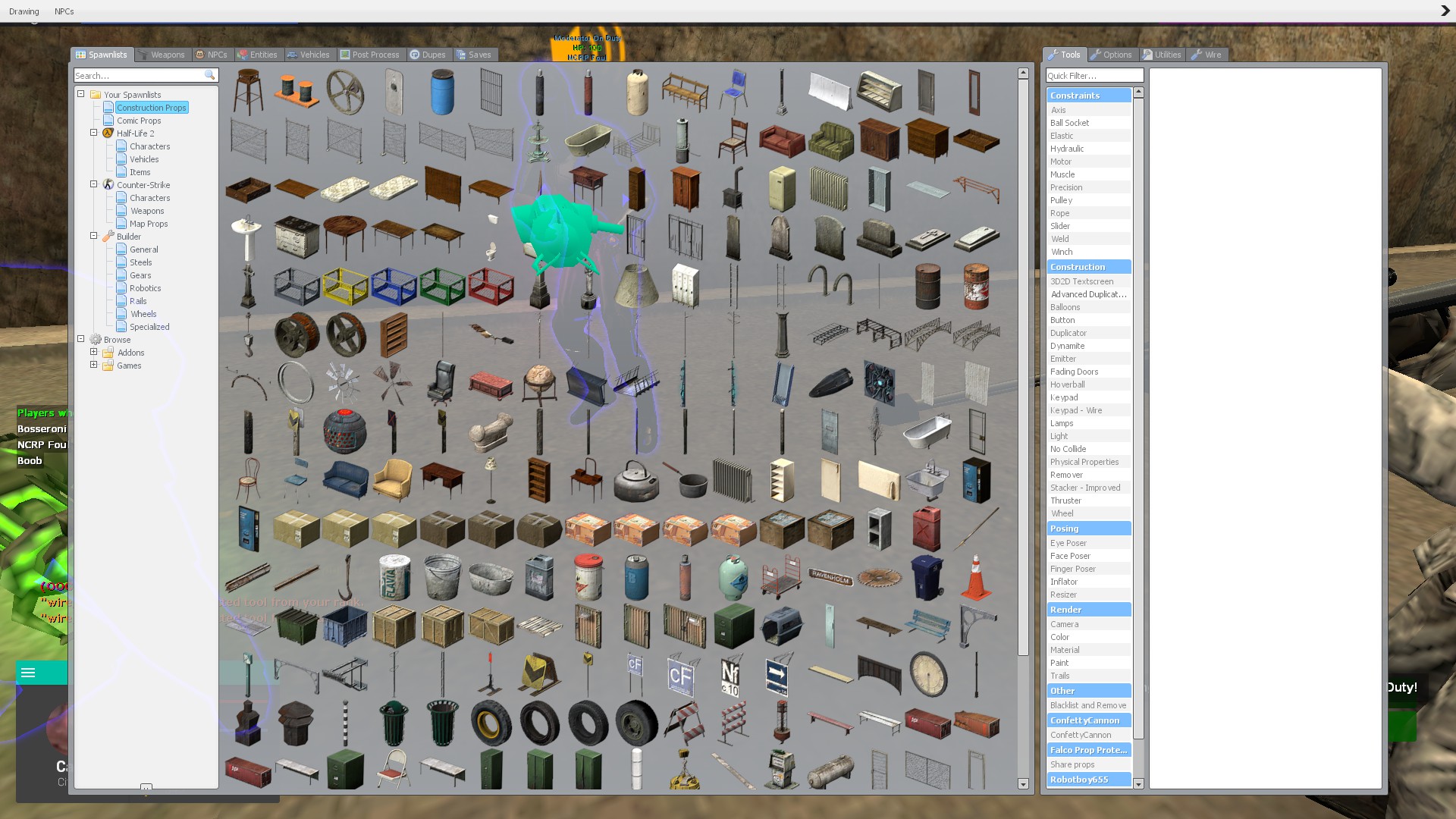Spawn the blue plastic barrel prop
This screenshot has height=819, width=1456.
point(442,93)
